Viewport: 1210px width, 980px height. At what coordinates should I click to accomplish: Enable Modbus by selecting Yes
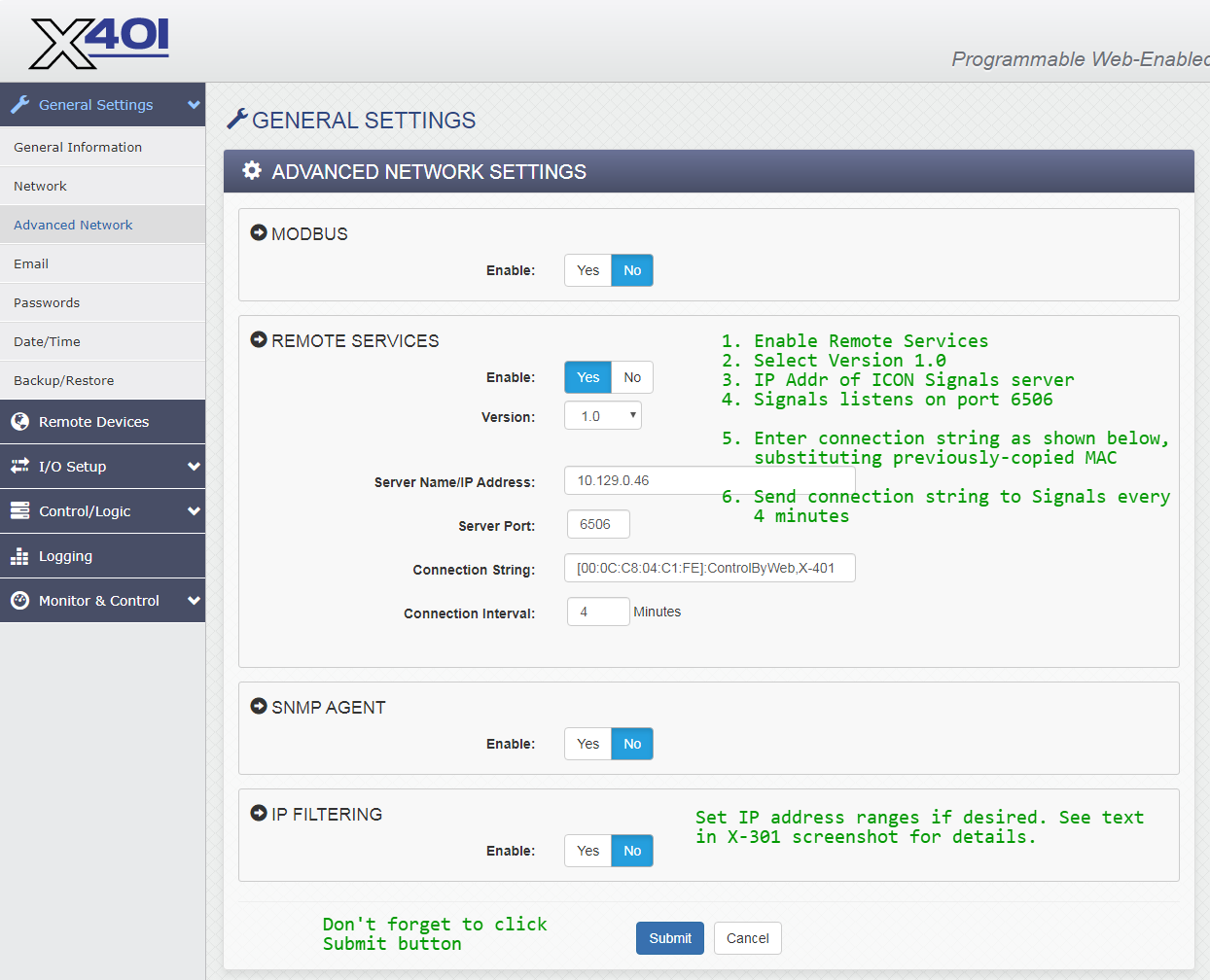pyautogui.click(x=587, y=270)
